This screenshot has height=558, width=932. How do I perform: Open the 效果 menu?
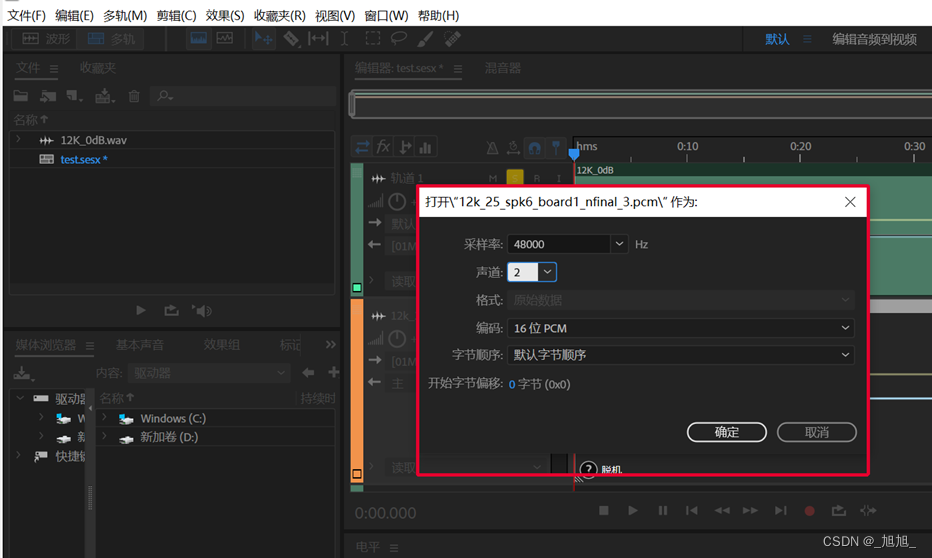225,15
